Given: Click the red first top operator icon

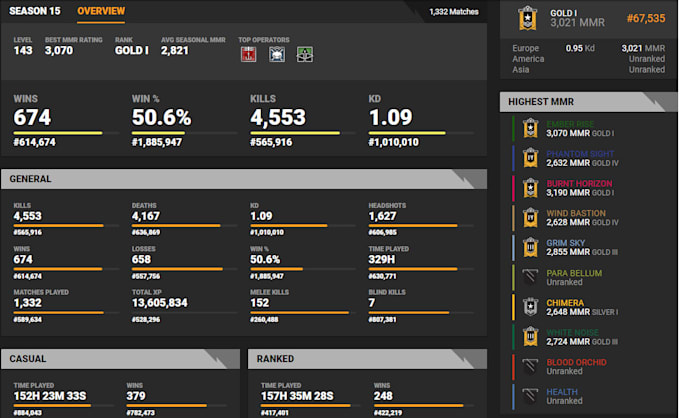Looking at the screenshot, I should (248, 54).
